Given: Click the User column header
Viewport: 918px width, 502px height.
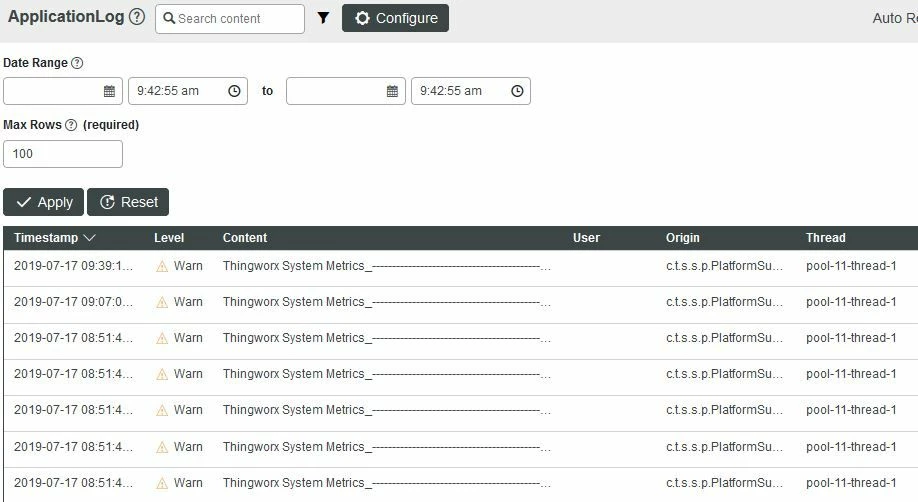Looking at the screenshot, I should [x=586, y=238].
